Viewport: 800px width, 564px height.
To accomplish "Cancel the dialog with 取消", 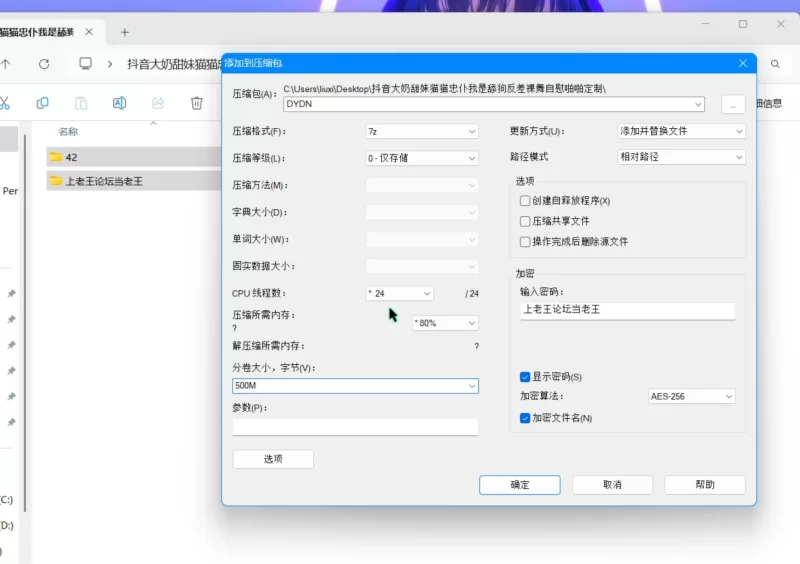I will click(x=612, y=485).
